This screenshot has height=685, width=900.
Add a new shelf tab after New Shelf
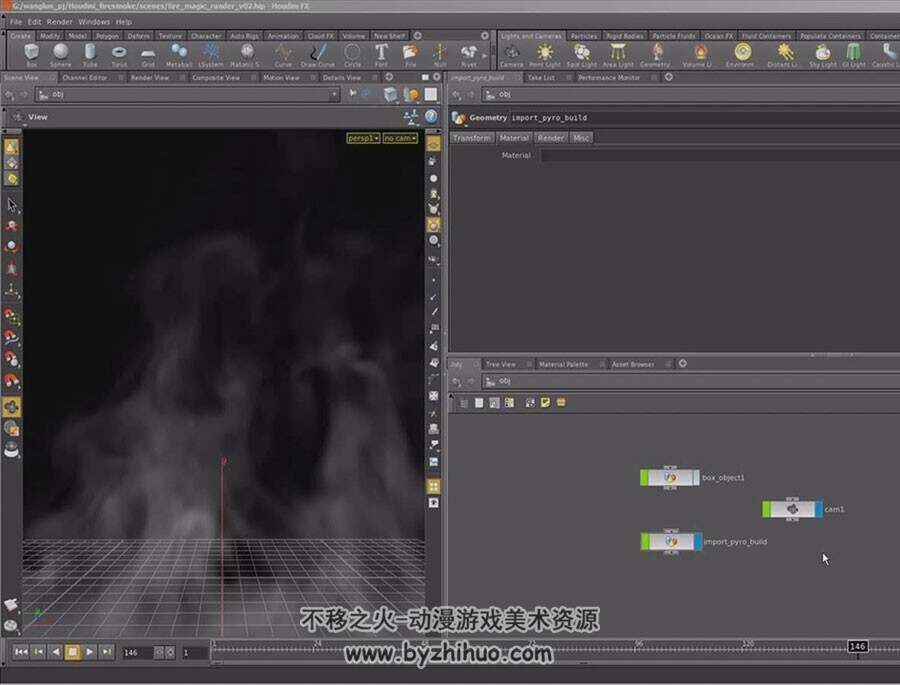[x=418, y=36]
